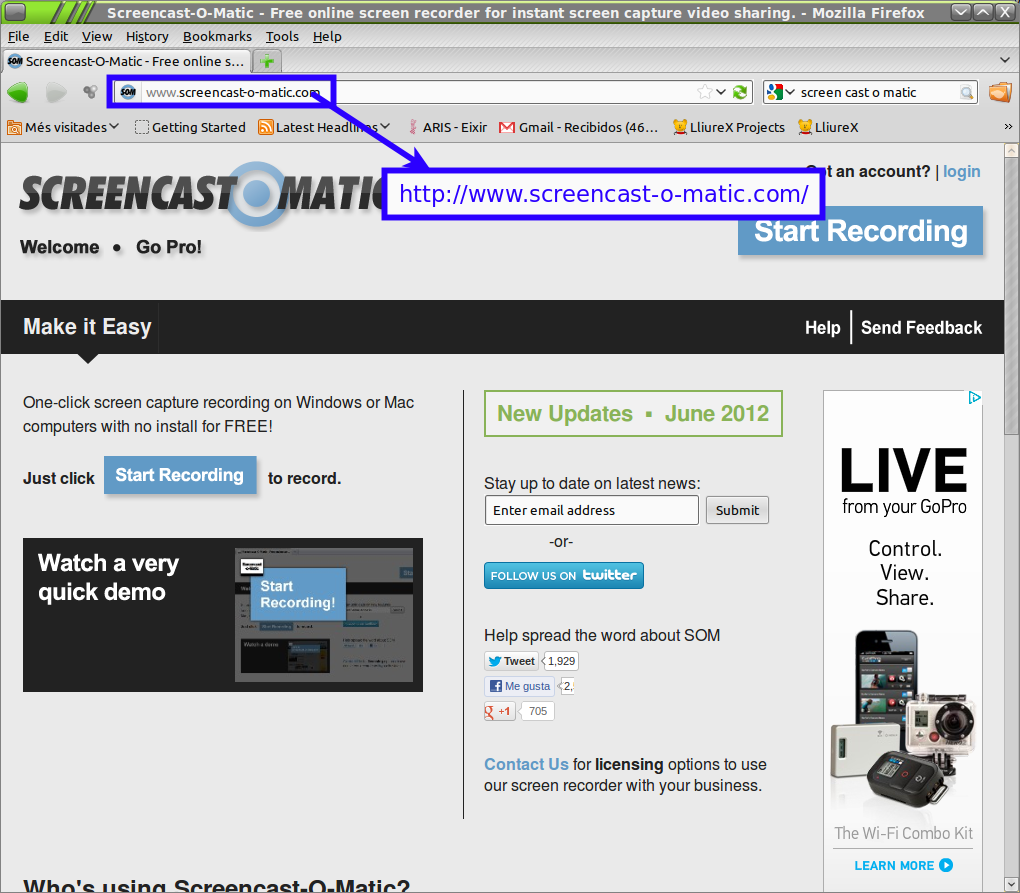
Task: Click the magnifier search icon in search box
Action: click(x=967, y=92)
